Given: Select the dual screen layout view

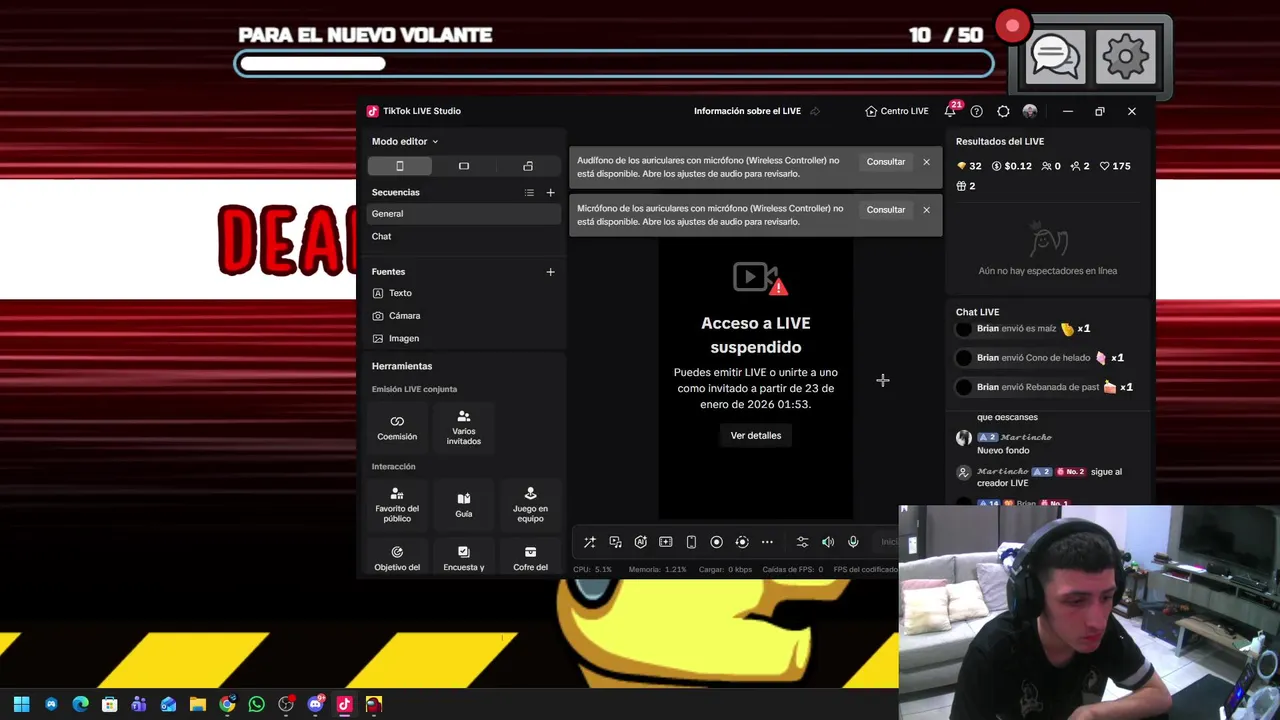Looking at the screenshot, I should click(528, 166).
